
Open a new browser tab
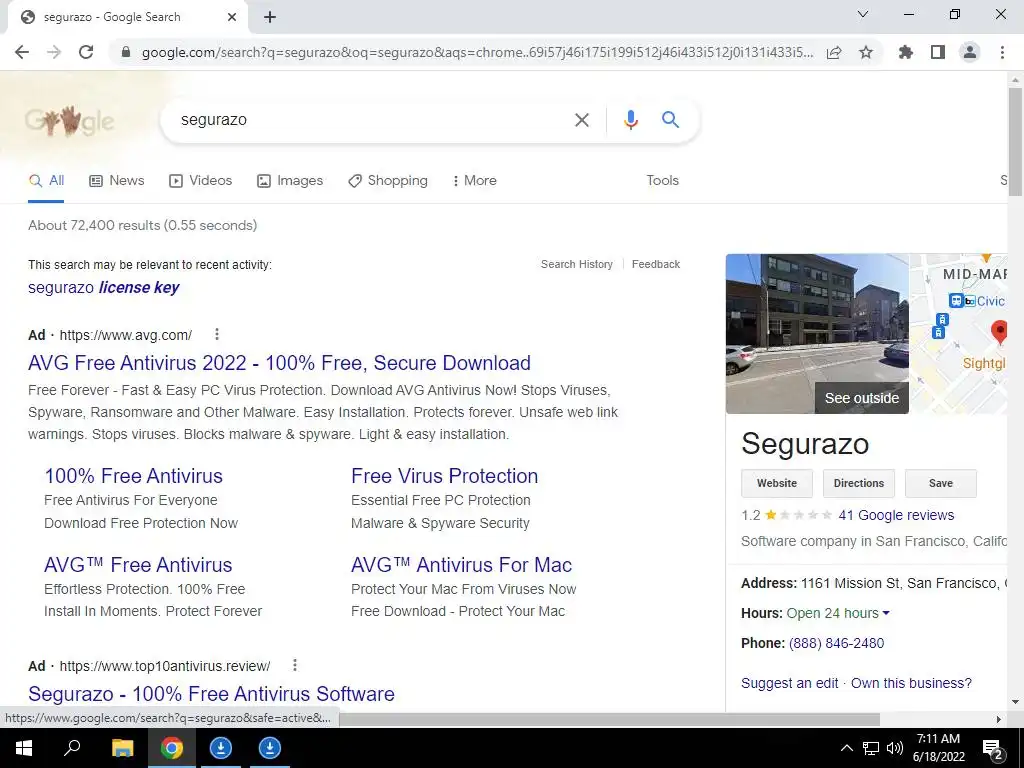[270, 18]
